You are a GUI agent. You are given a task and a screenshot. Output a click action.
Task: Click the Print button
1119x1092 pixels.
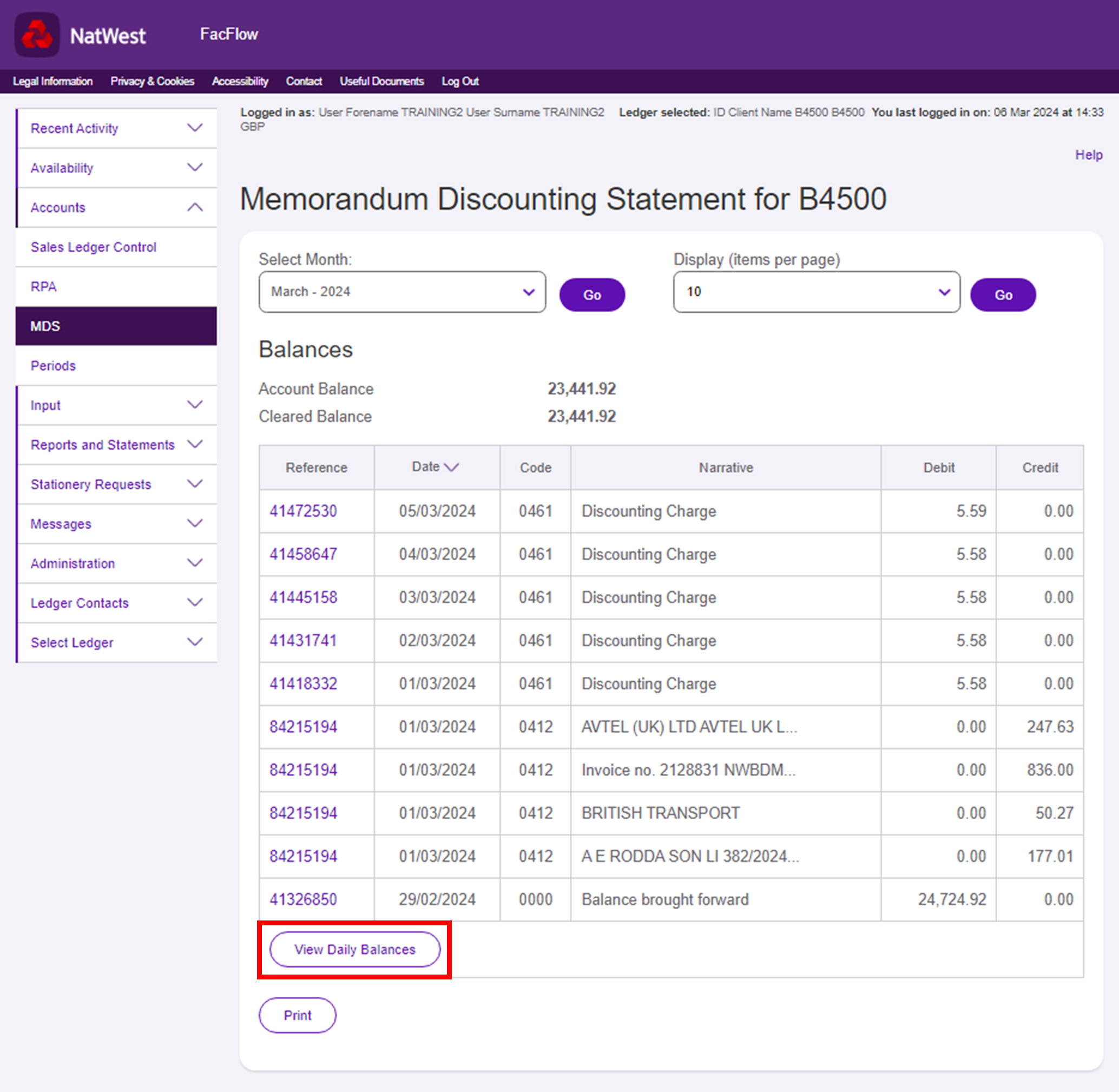pyautogui.click(x=297, y=1016)
